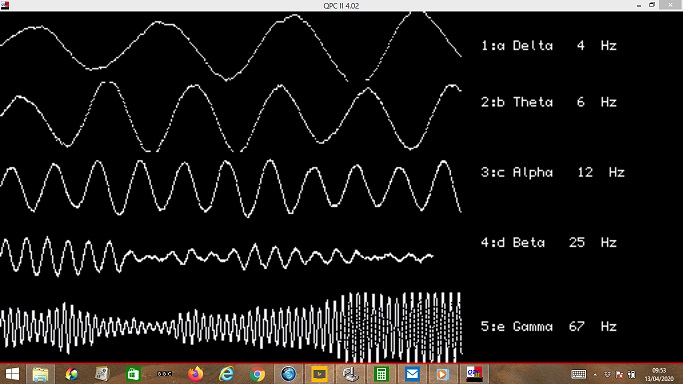Launch Windows Media Player from the taskbar
The width and height of the screenshot is (683, 384).
point(443,374)
